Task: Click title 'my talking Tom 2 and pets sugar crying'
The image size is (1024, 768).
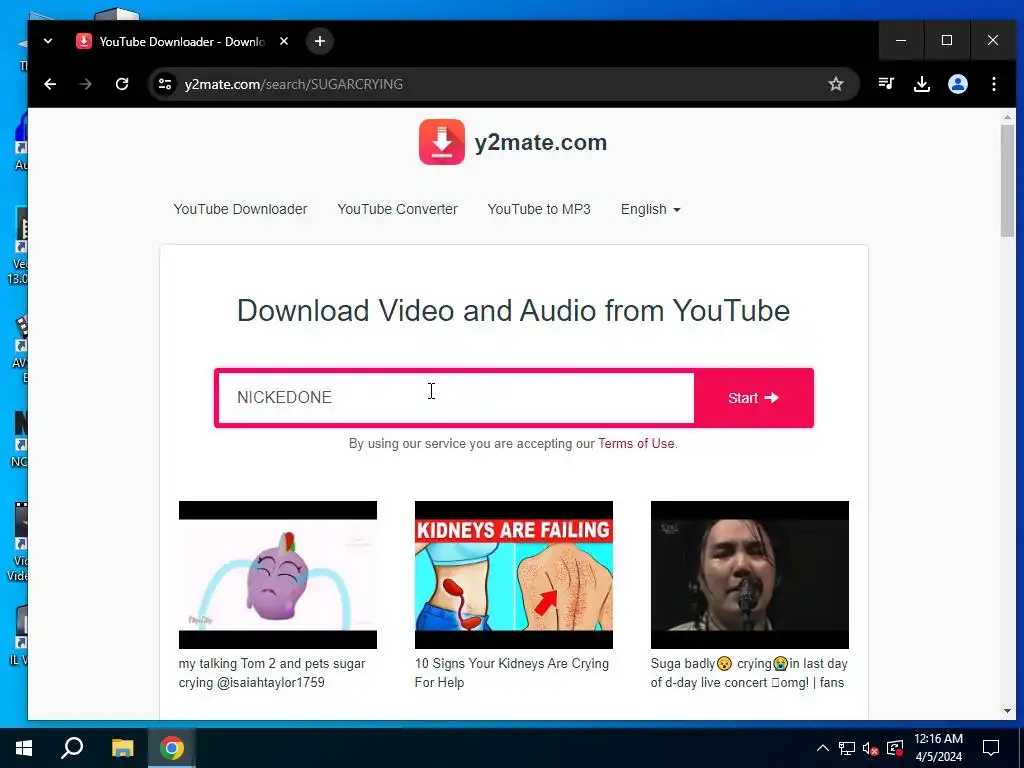Action: click(272, 673)
